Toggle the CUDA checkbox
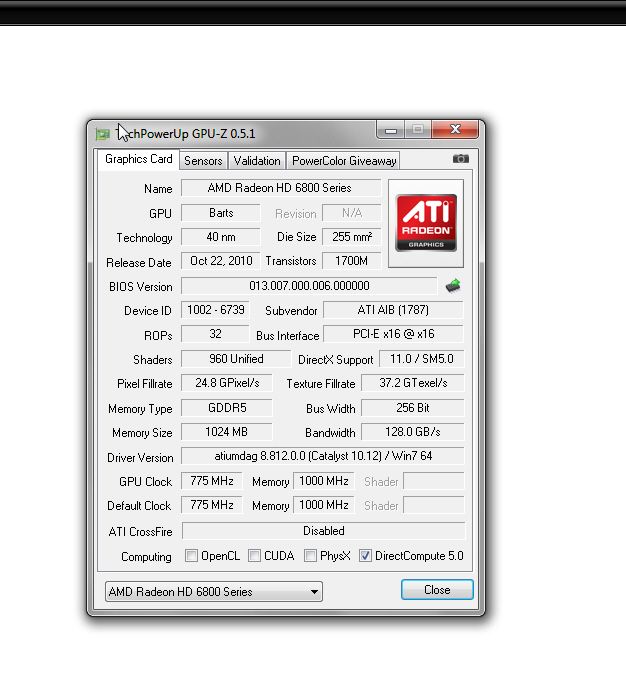The height and width of the screenshot is (693, 626). tap(254, 556)
